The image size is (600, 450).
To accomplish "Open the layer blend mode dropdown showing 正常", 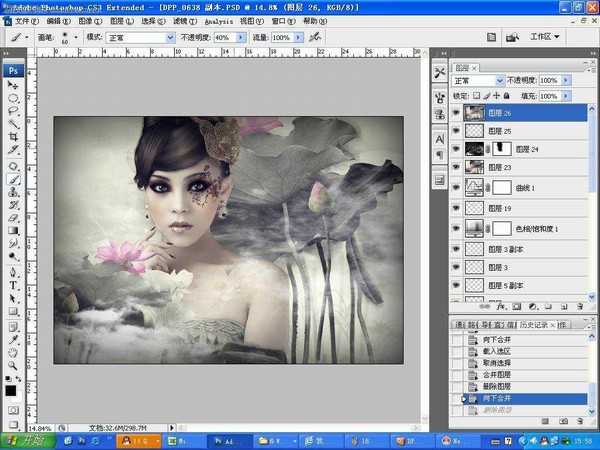I will pyautogui.click(x=478, y=80).
